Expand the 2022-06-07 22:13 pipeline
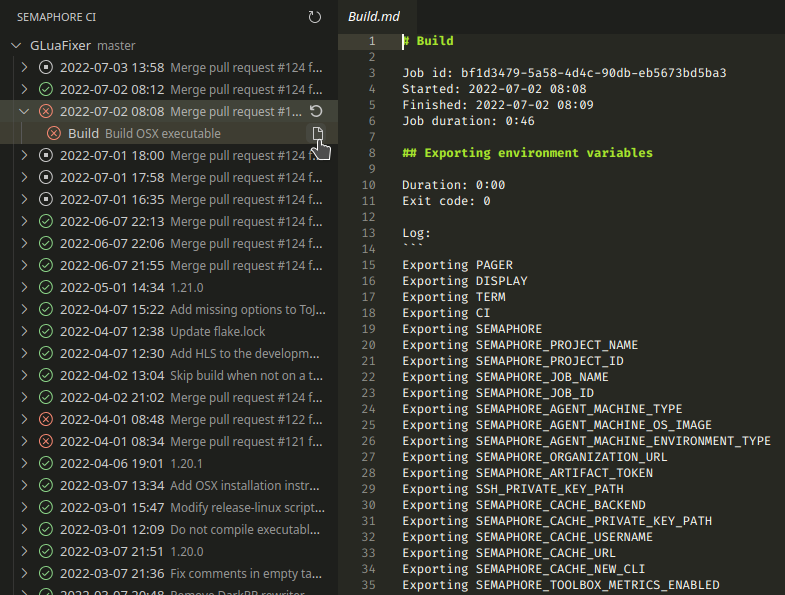The width and height of the screenshot is (785, 595). [x=24, y=221]
